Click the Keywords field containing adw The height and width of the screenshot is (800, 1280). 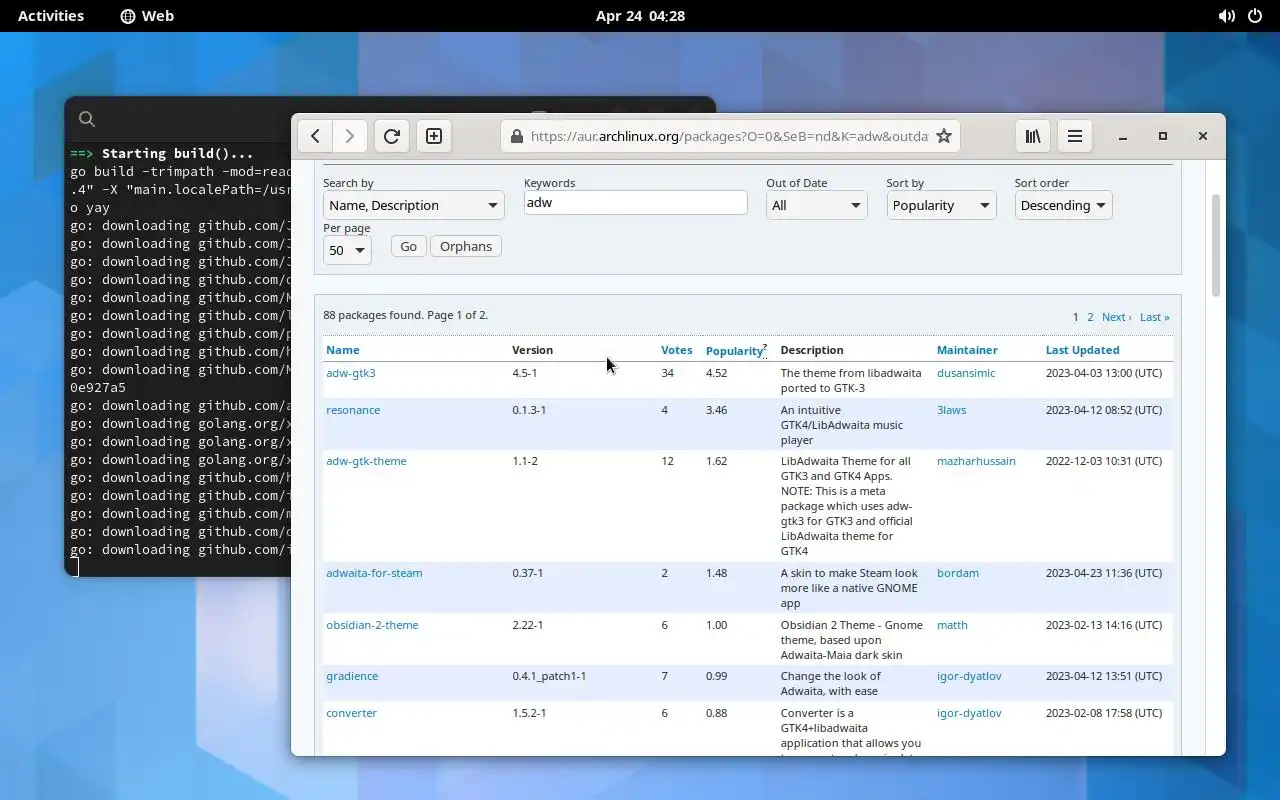pyautogui.click(x=636, y=202)
